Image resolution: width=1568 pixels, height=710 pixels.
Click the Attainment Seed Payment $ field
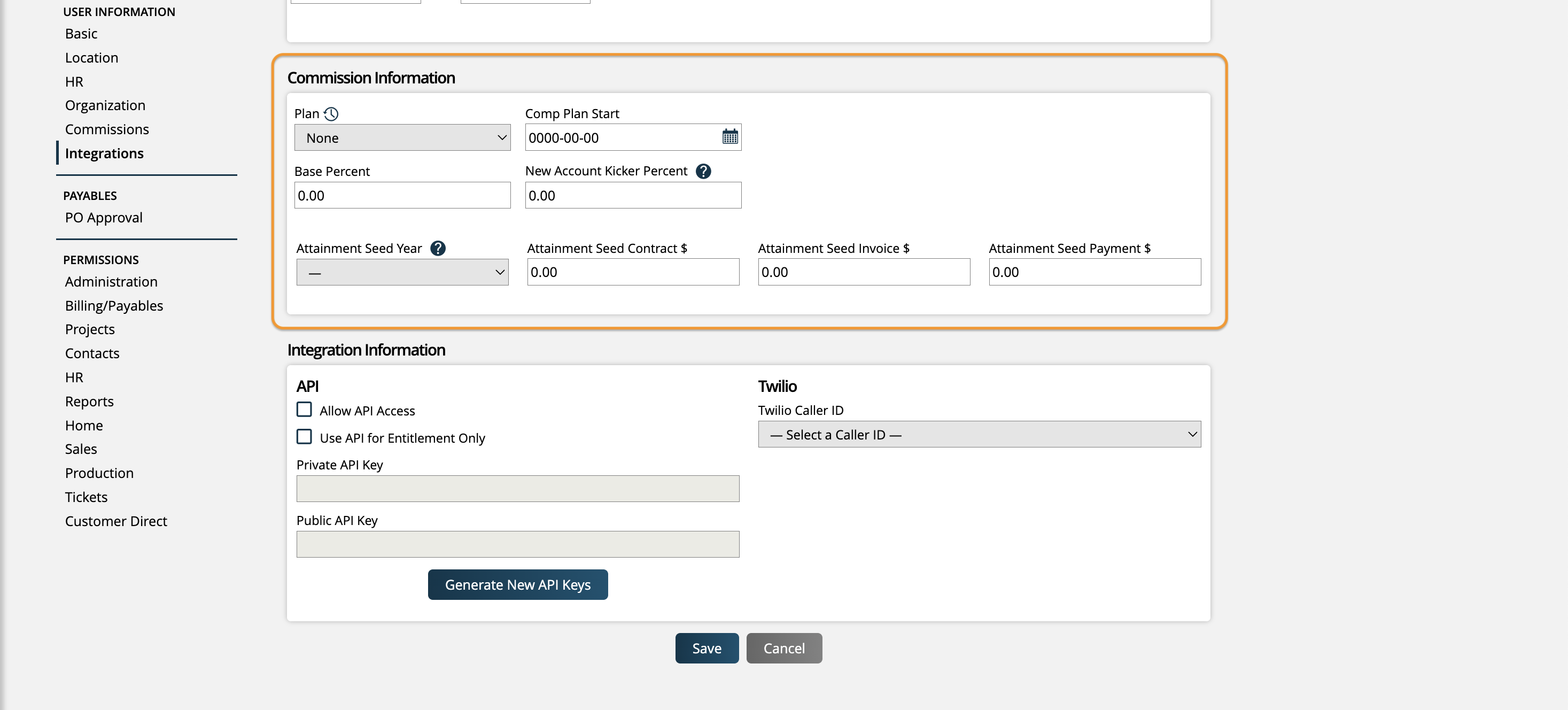(x=1094, y=272)
